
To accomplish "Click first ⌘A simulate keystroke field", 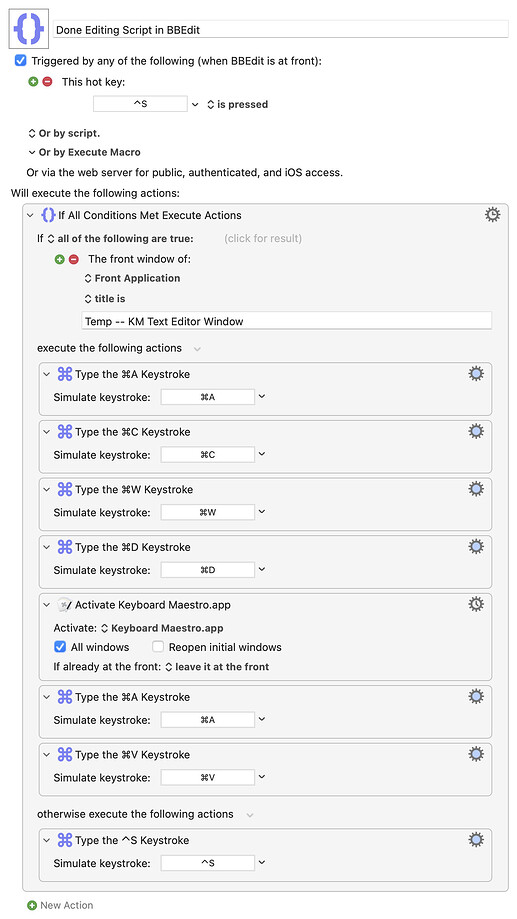I will click(x=208, y=397).
